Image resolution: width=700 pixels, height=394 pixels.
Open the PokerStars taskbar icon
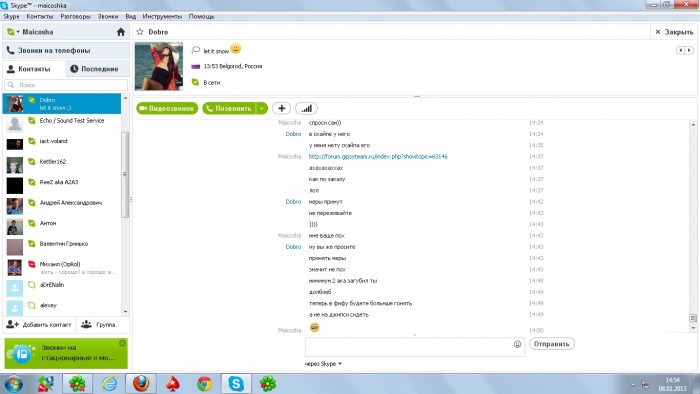coord(173,384)
